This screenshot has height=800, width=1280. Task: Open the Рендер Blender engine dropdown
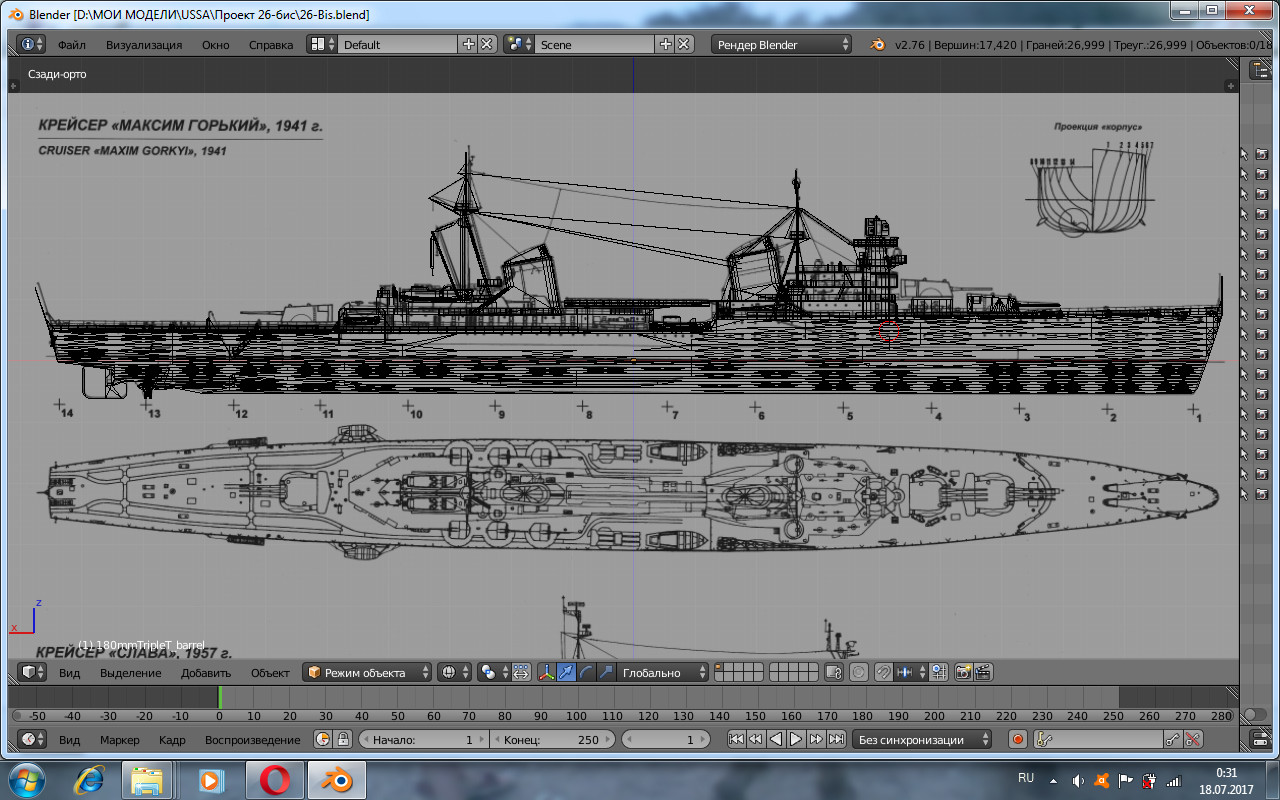coord(782,44)
